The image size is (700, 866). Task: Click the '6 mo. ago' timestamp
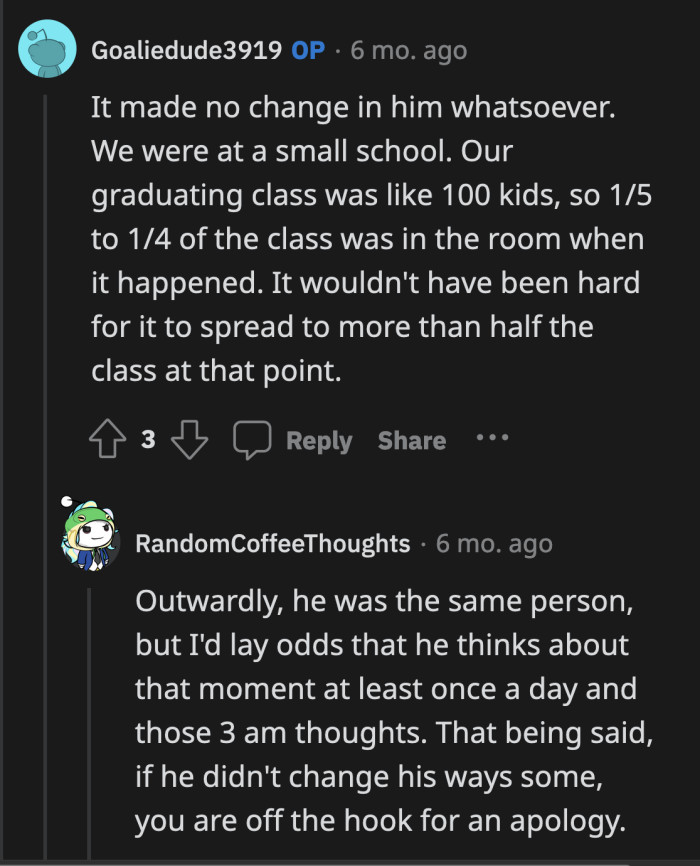coord(407,49)
